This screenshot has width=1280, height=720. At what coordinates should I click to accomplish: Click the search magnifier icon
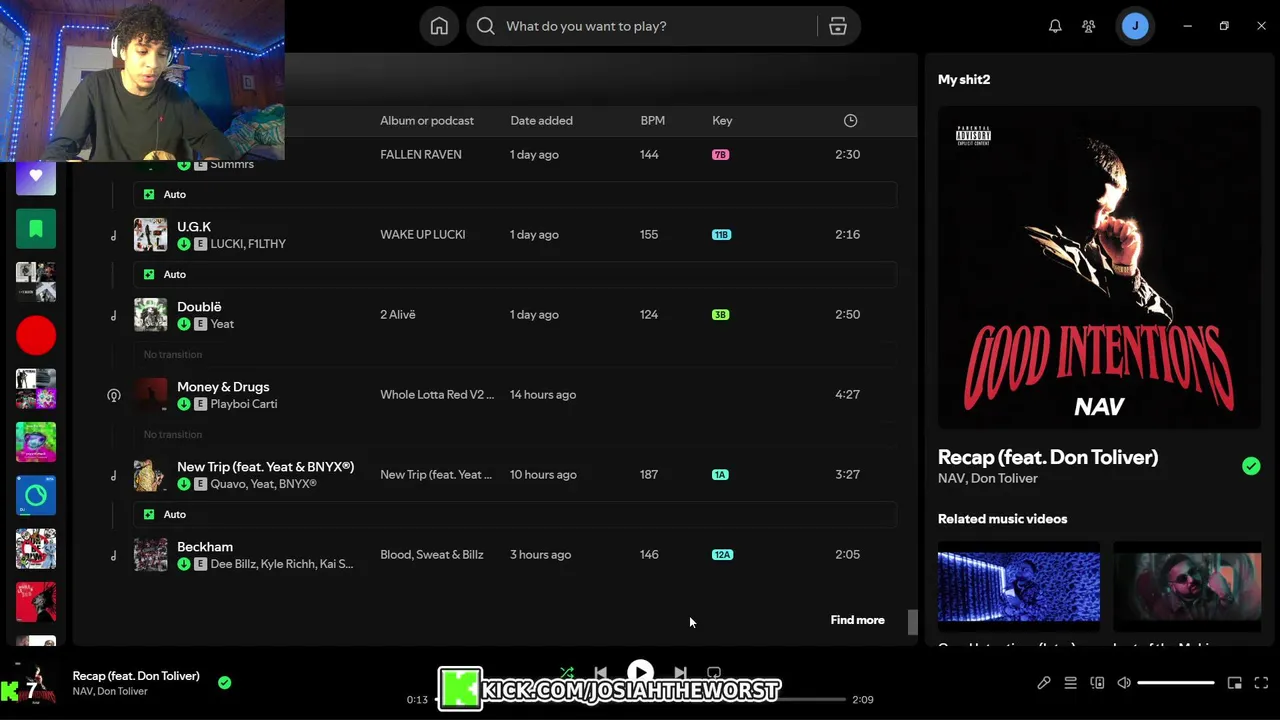click(x=486, y=26)
